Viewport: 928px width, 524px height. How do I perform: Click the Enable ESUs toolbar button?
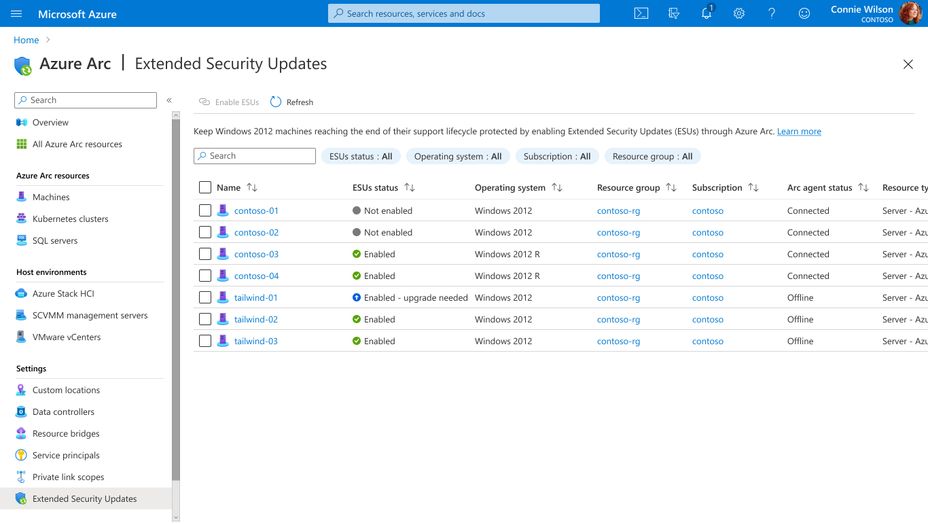click(x=229, y=102)
